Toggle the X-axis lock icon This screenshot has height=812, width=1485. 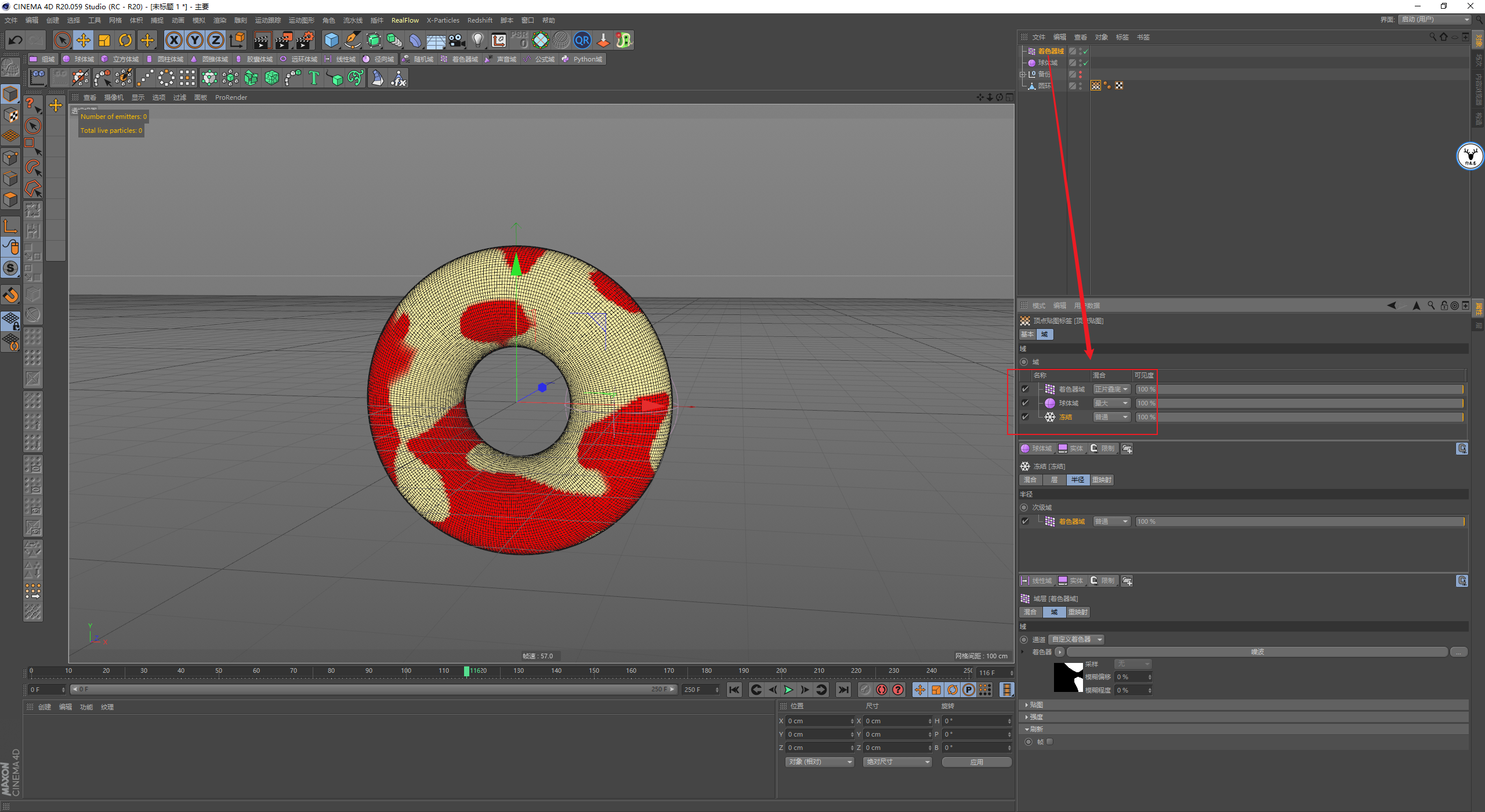(173, 41)
